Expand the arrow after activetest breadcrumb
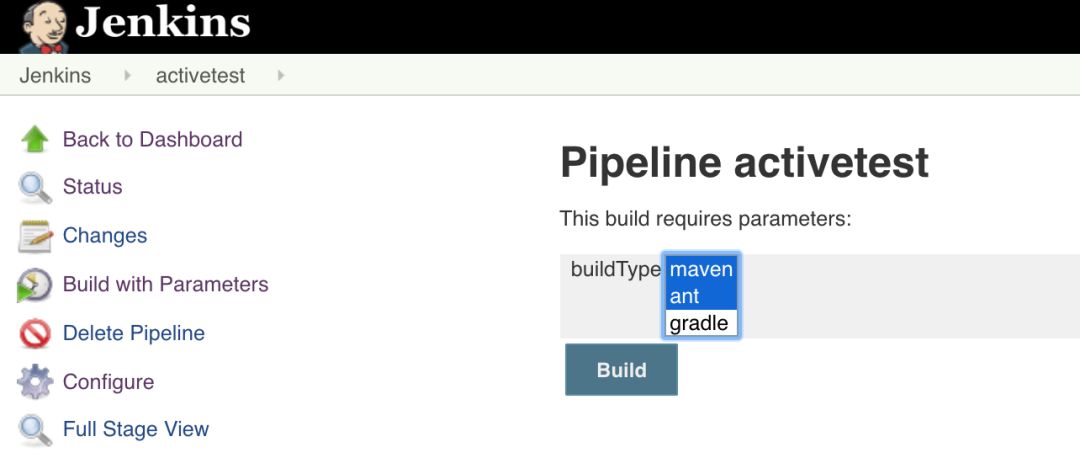Image resolution: width=1080 pixels, height=458 pixels. [281, 76]
